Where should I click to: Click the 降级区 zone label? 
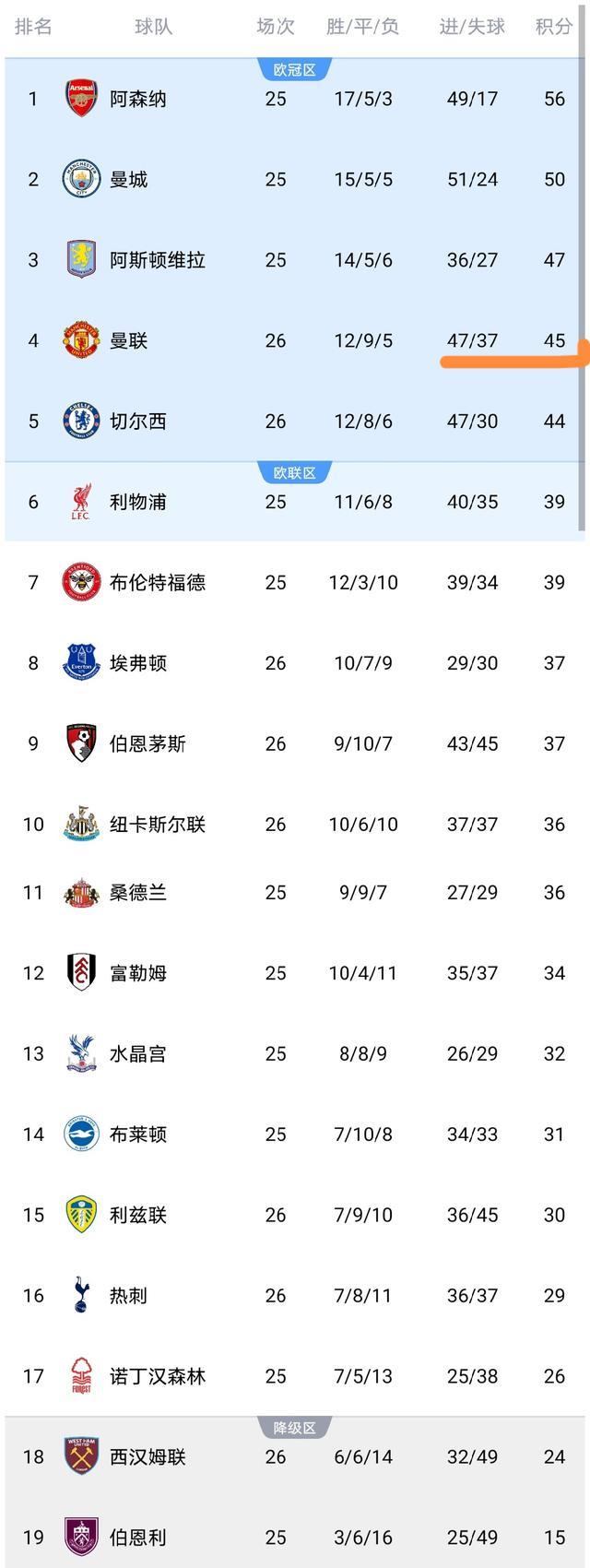(x=295, y=1428)
